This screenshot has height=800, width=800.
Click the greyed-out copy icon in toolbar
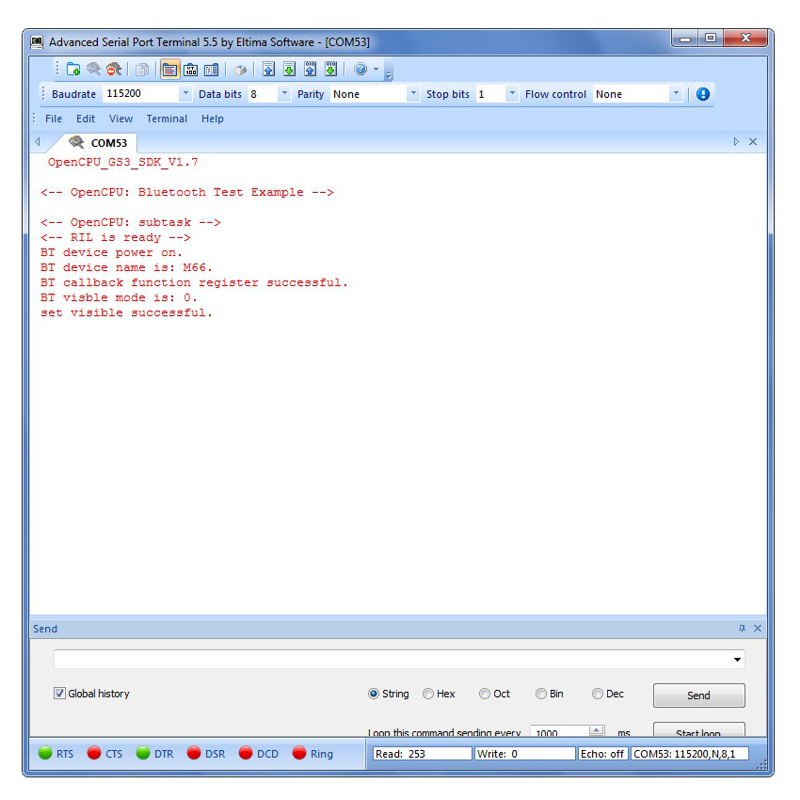(142, 69)
